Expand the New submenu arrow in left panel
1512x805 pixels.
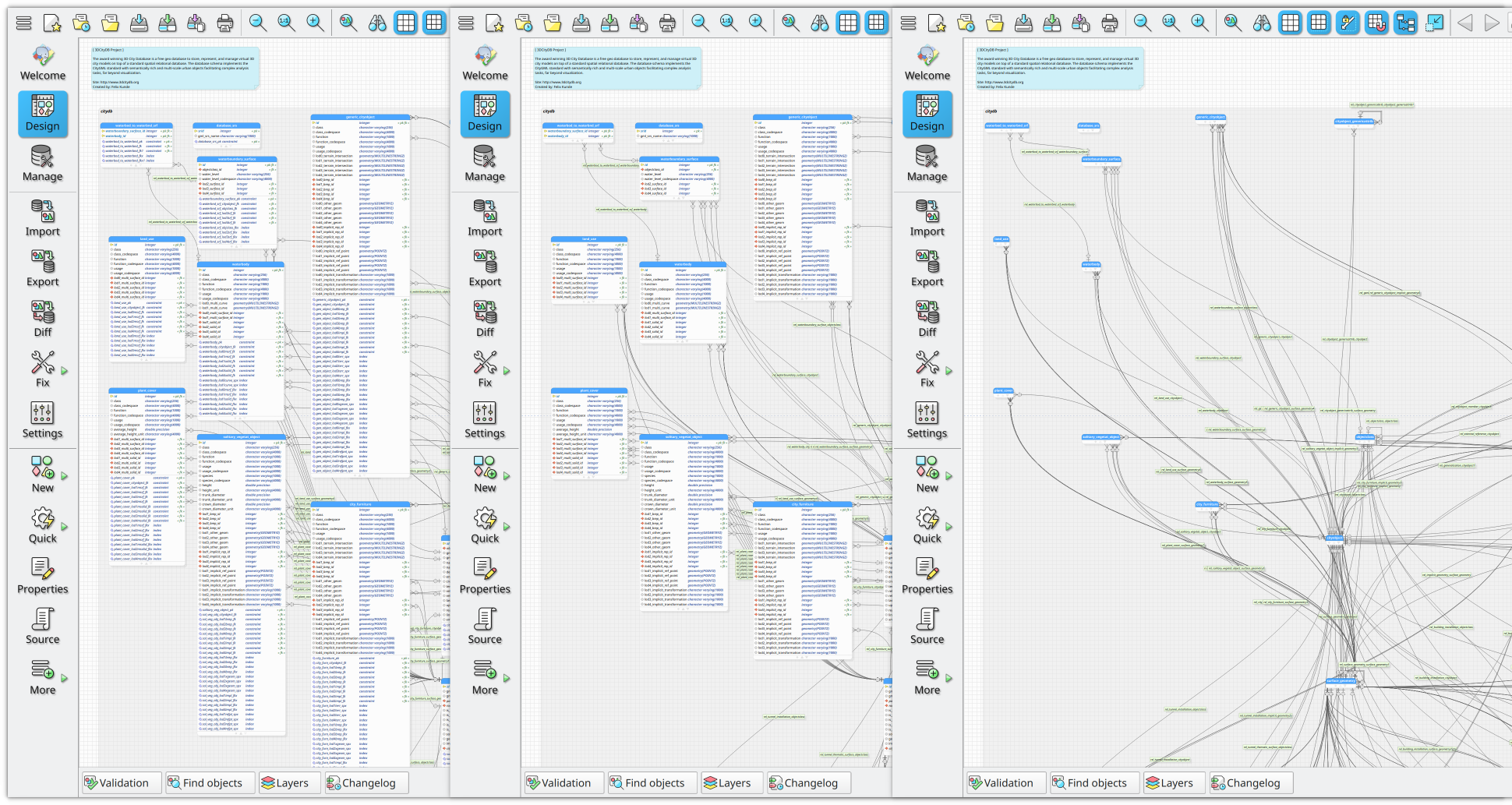tap(65, 476)
